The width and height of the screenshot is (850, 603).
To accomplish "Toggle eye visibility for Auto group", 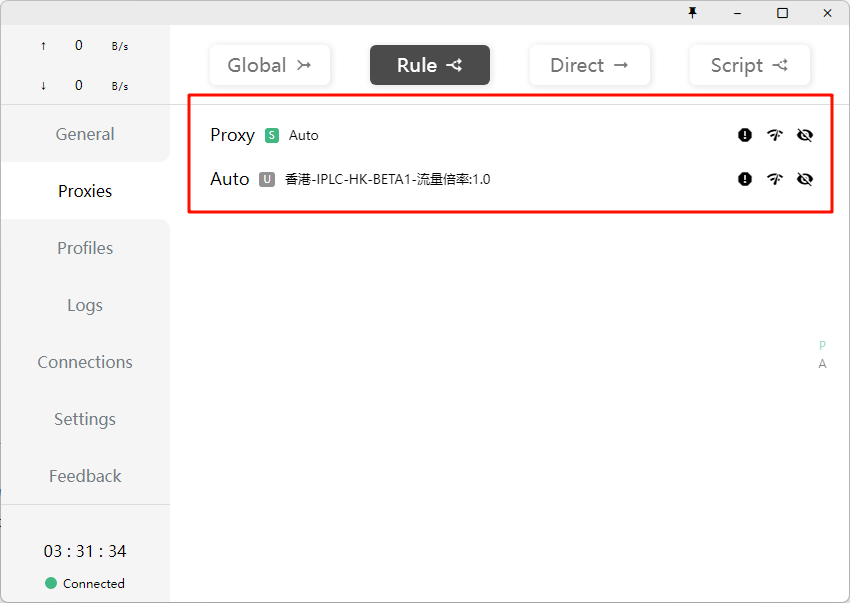I will coord(805,179).
